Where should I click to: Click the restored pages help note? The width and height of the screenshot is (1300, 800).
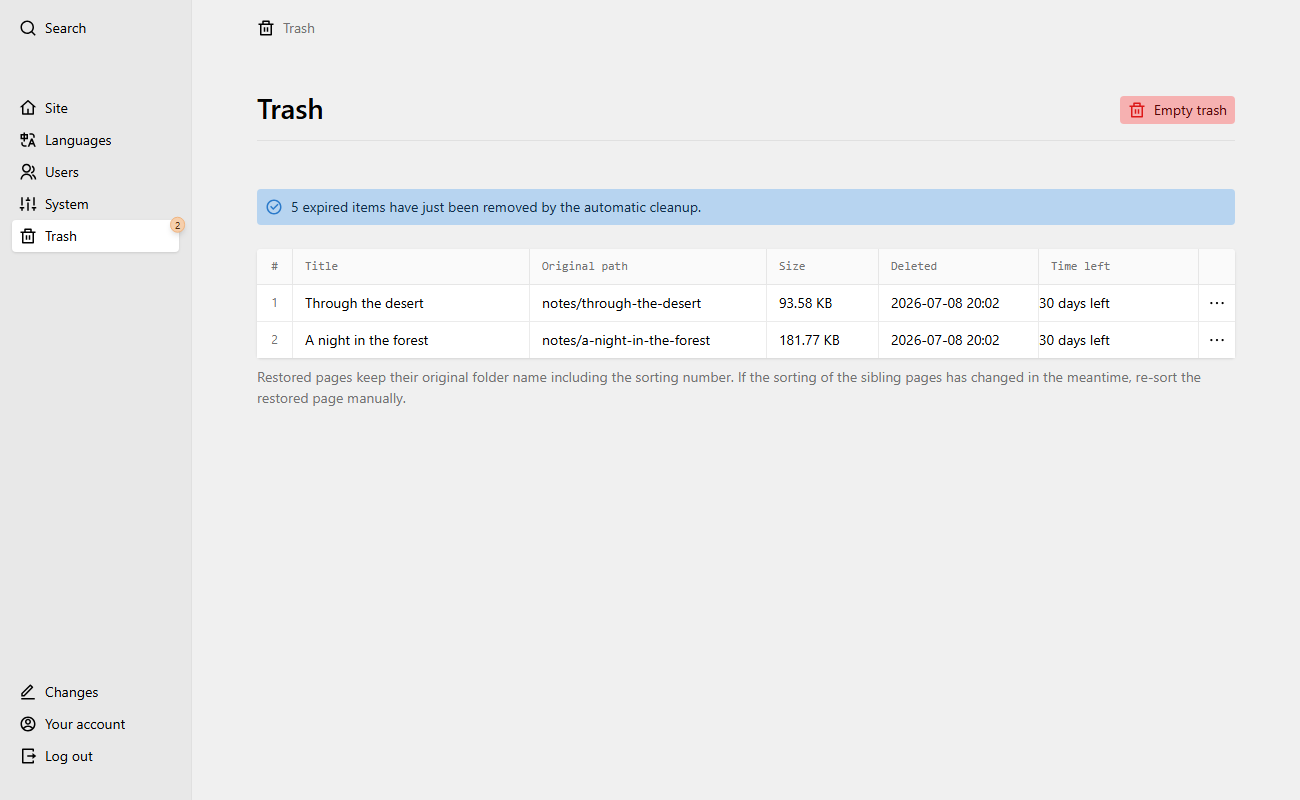(729, 388)
